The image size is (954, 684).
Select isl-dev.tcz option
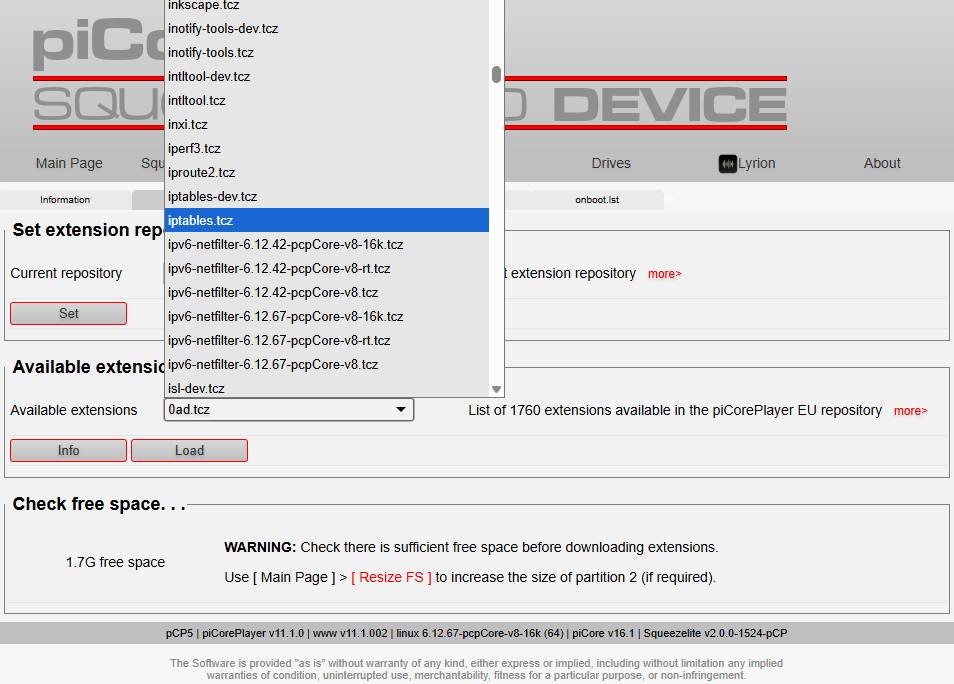coord(327,388)
